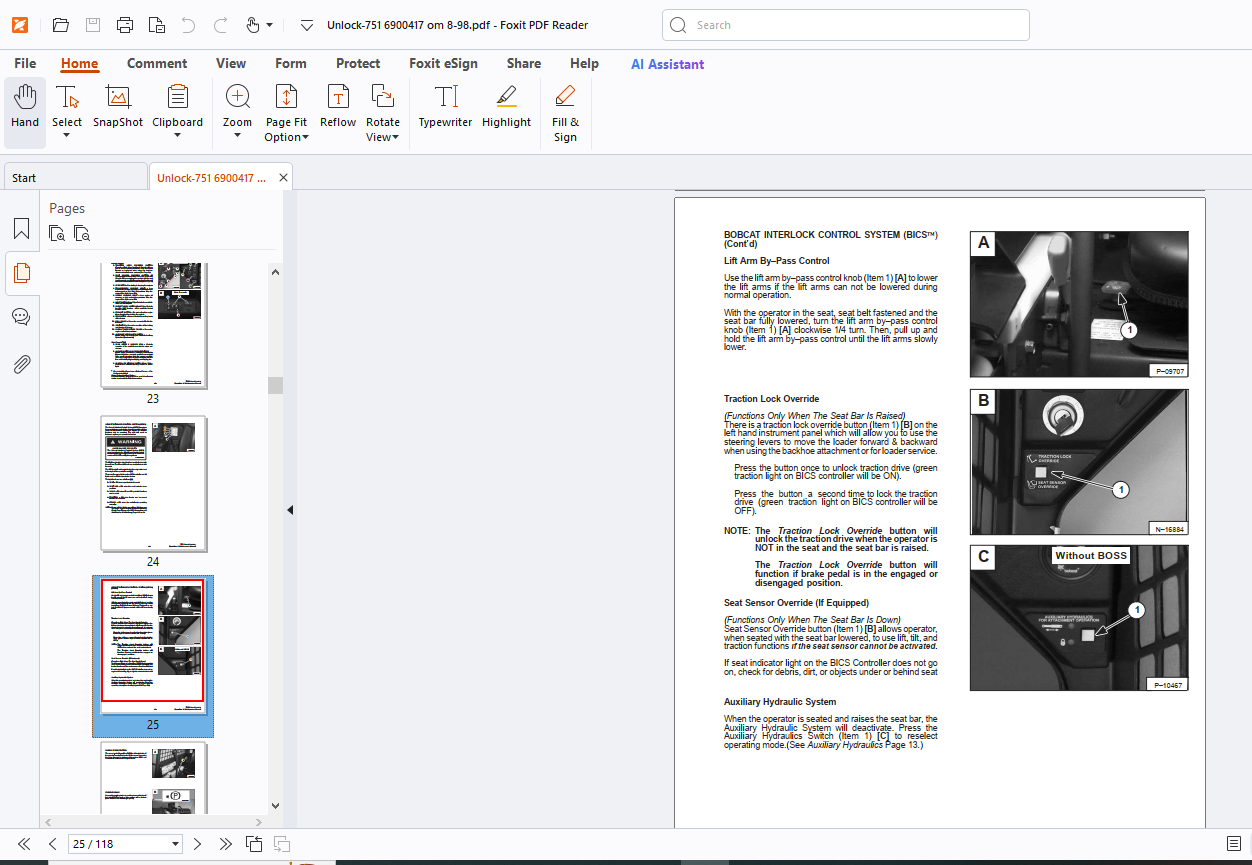The width and height of the screenshot is (1252, 865).
Task: Click the thumbnail panel scrollbar thumb
Action: coord(275,385)
